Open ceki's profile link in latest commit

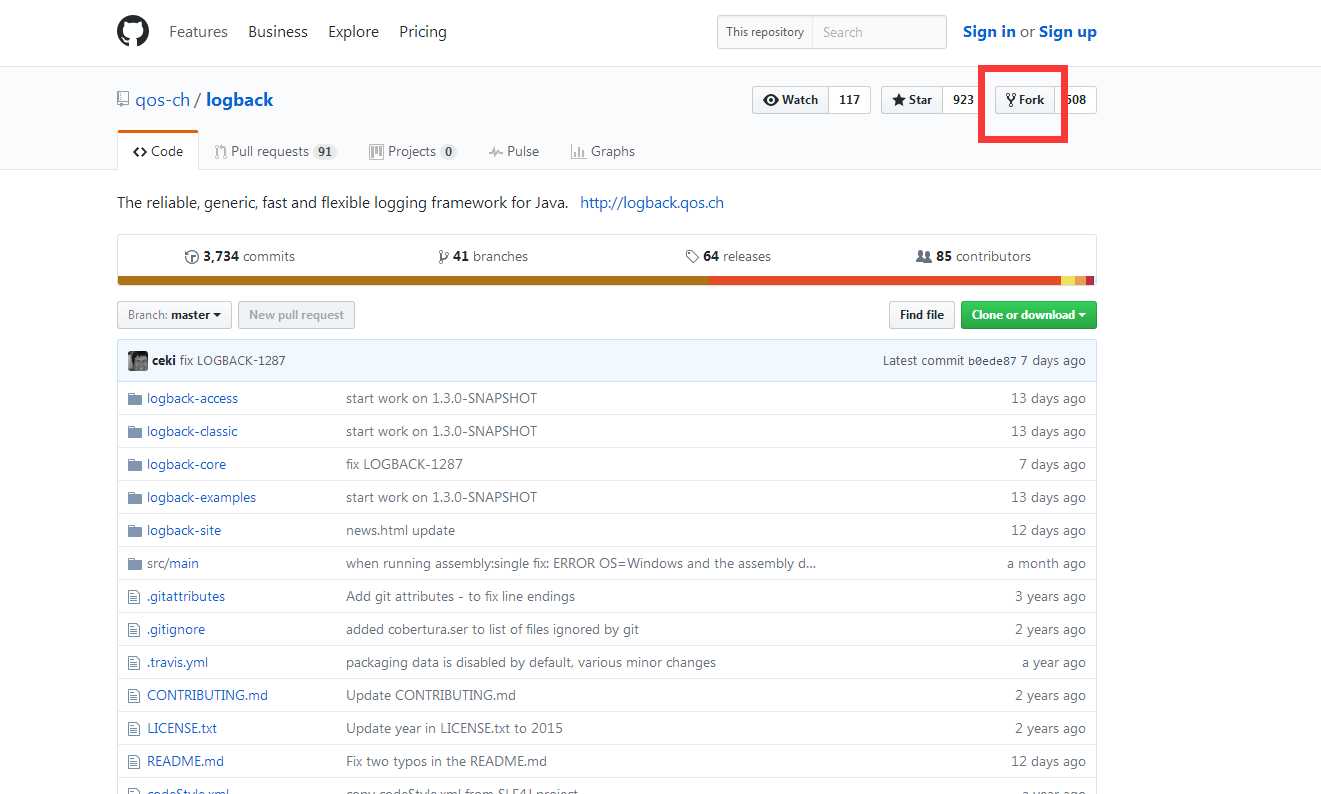tap(164, 361)
